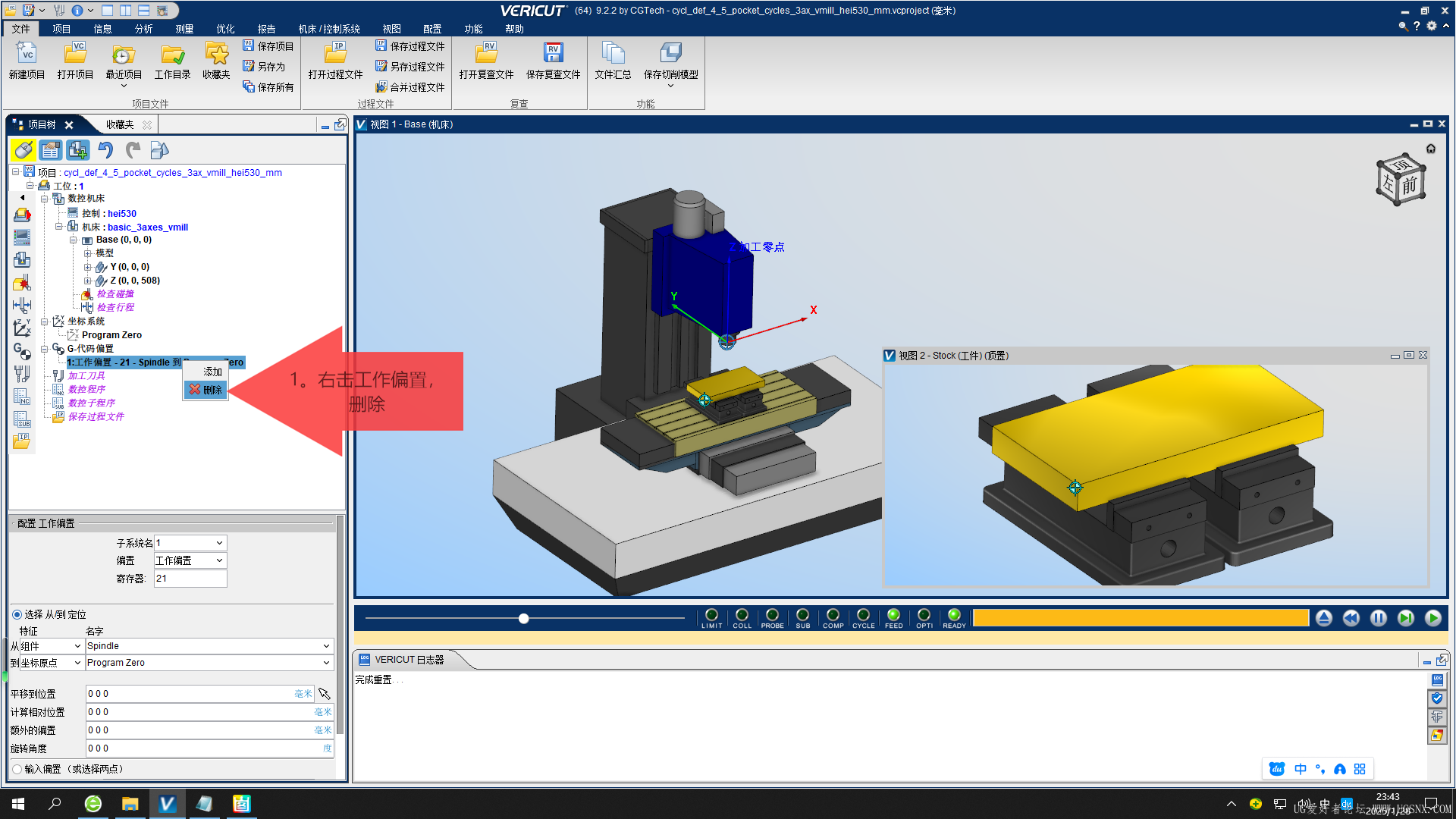Click the COMP status light
1456x819 pixels.
(x=833, y=615)
